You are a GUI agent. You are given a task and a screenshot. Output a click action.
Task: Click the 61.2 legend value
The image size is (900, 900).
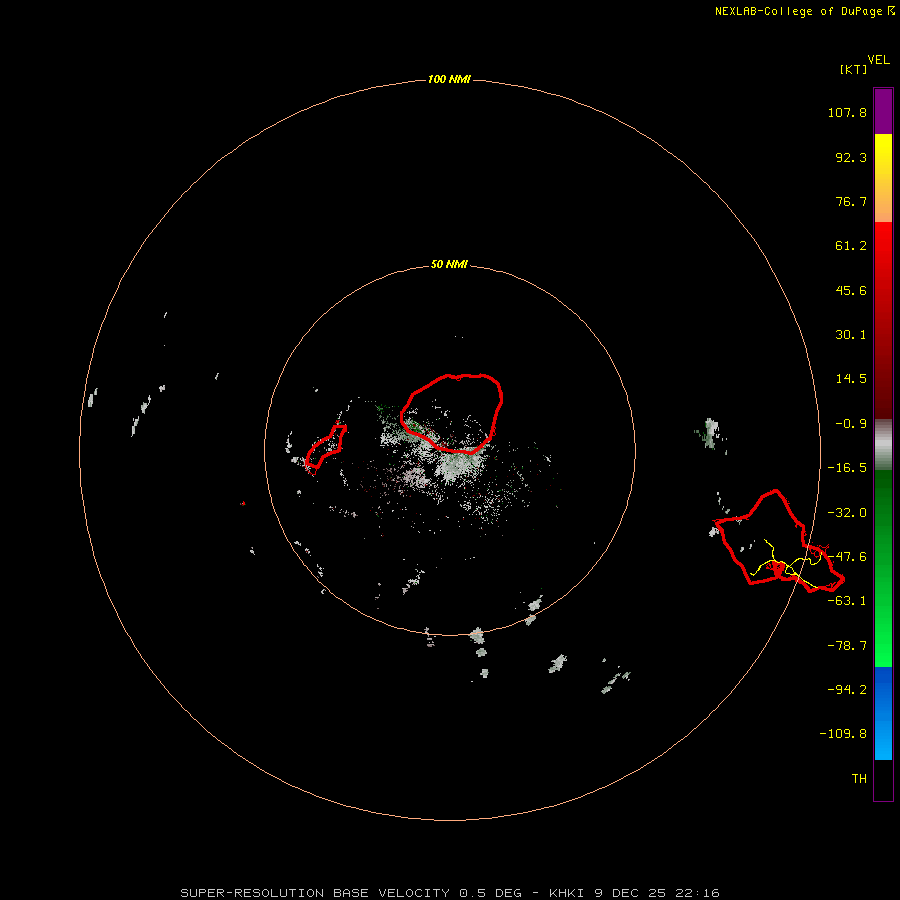(851, 246)
